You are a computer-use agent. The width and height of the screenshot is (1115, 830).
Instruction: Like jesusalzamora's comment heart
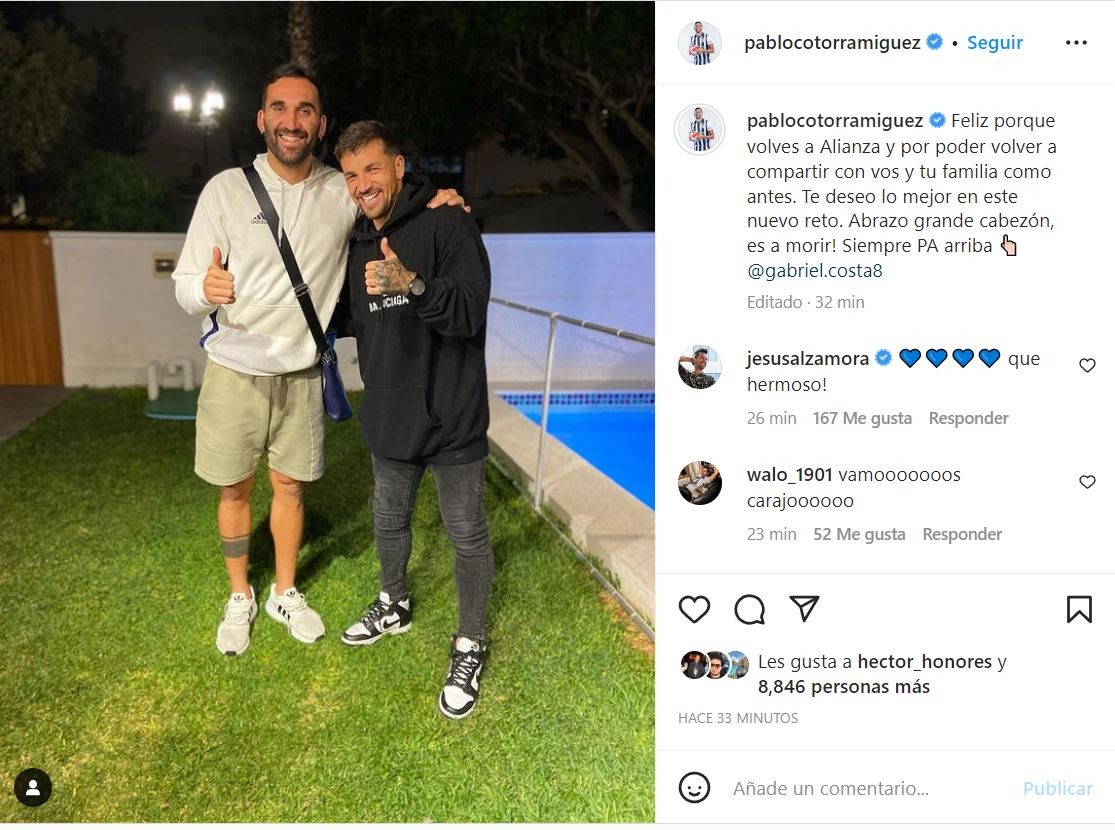coord(1087,366)
